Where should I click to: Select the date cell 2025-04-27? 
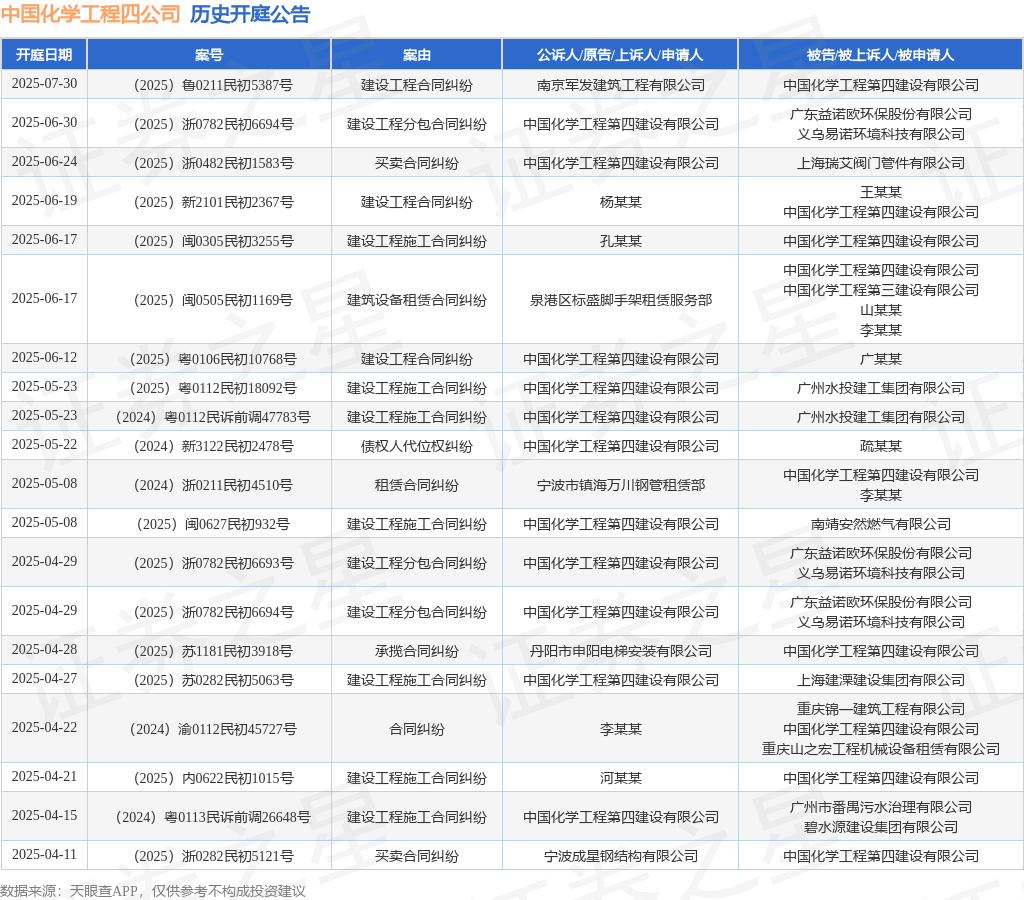(44, 679)
